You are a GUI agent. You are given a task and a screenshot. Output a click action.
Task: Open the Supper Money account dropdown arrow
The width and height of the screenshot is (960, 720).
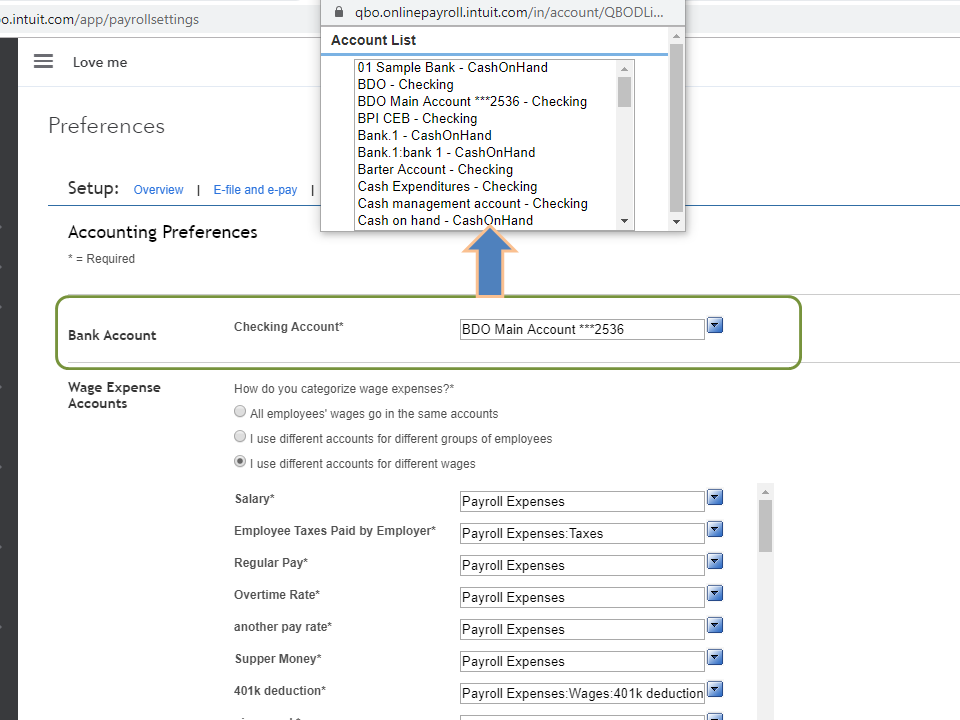[714, 657]
